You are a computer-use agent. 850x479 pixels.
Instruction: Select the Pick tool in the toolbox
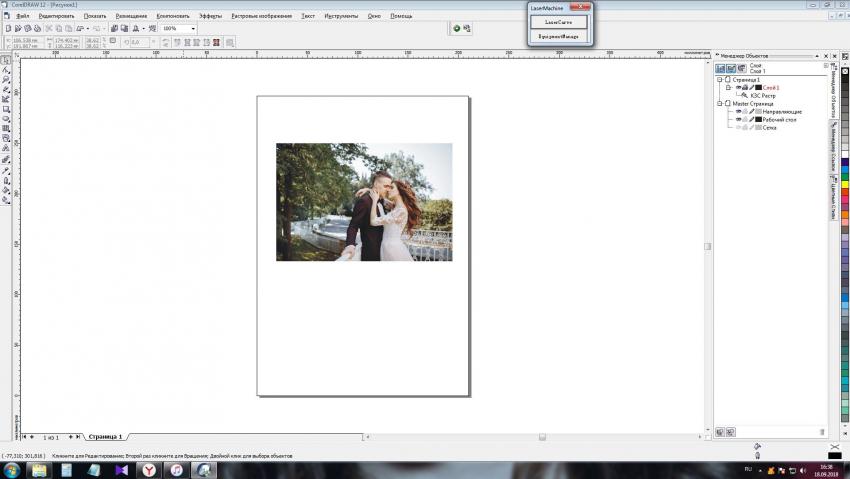[5, 61]
